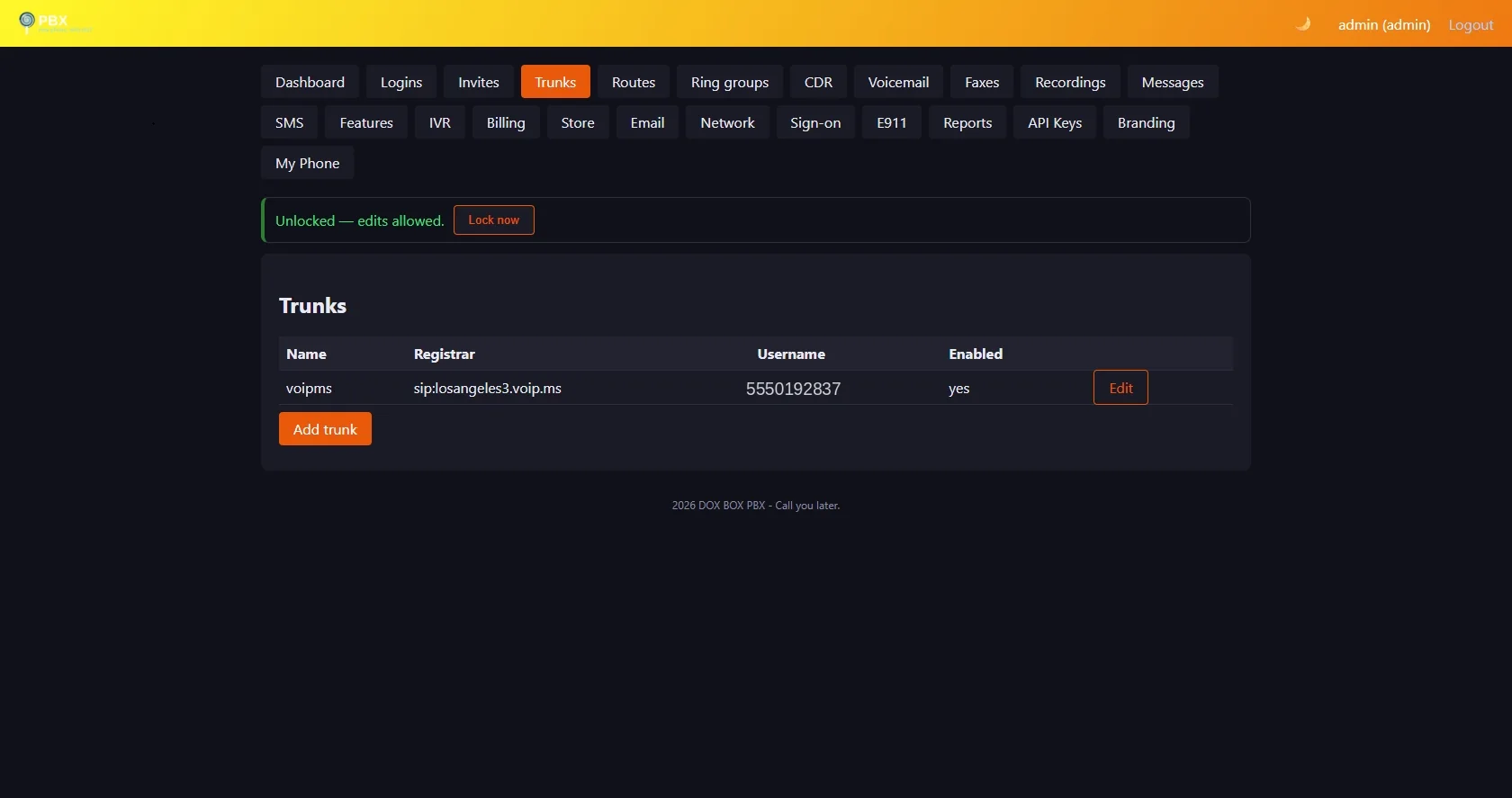1512x798 pixels.
Task: Go to the Branding tab
Action: pyautogui.click(x=1146, y=122)
